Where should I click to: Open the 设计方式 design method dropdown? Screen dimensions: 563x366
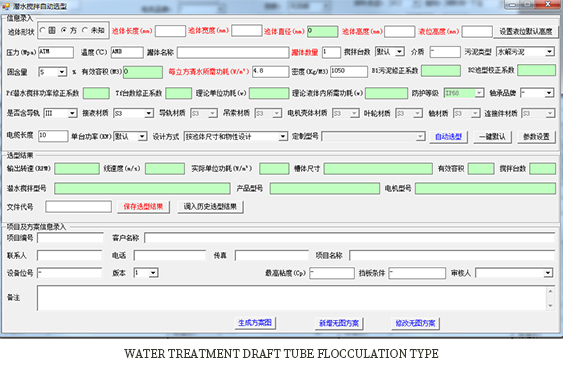tap(236, 136)
